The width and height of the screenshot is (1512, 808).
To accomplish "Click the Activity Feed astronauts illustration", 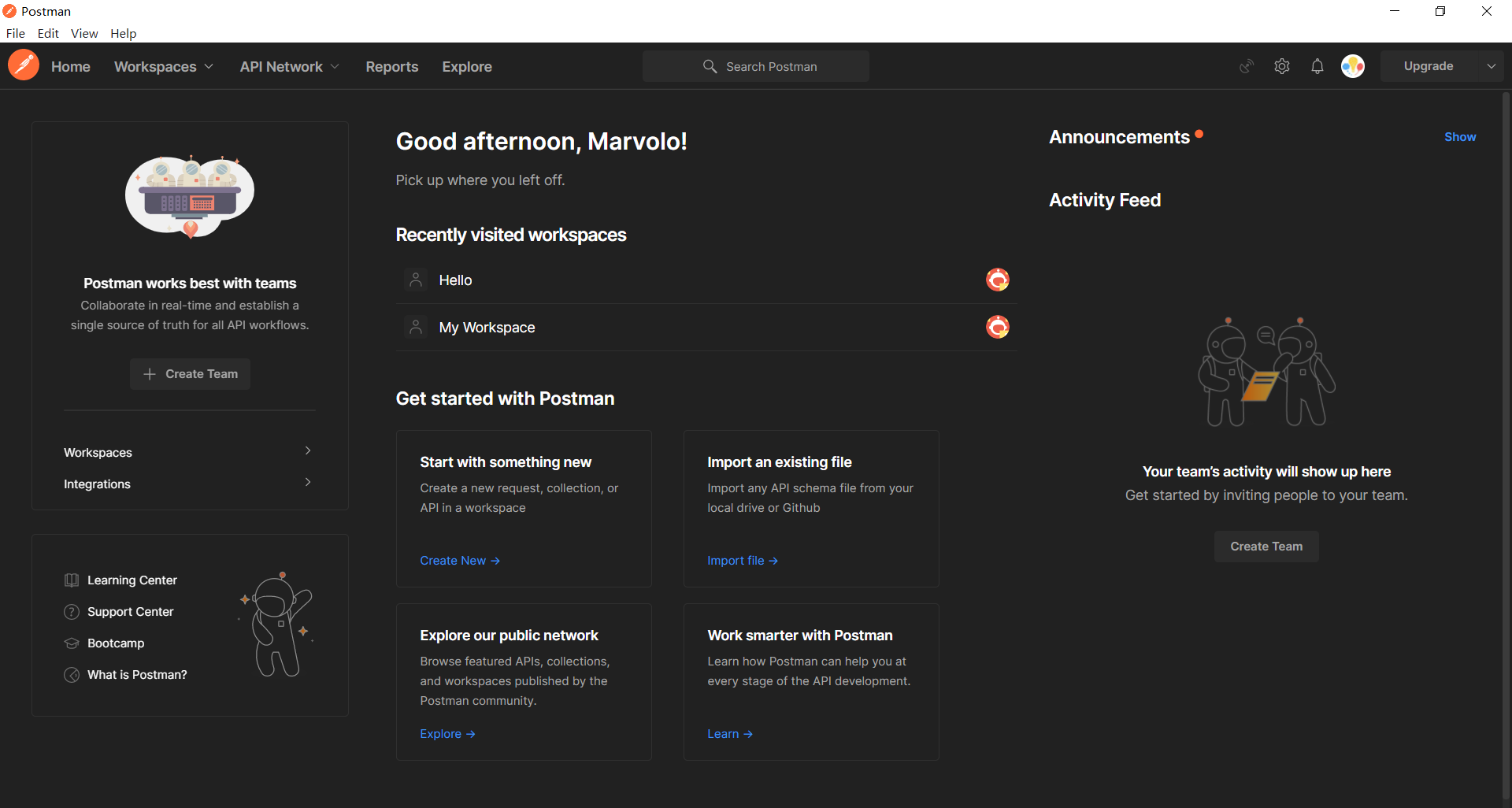I will (x=1266, y=372).
